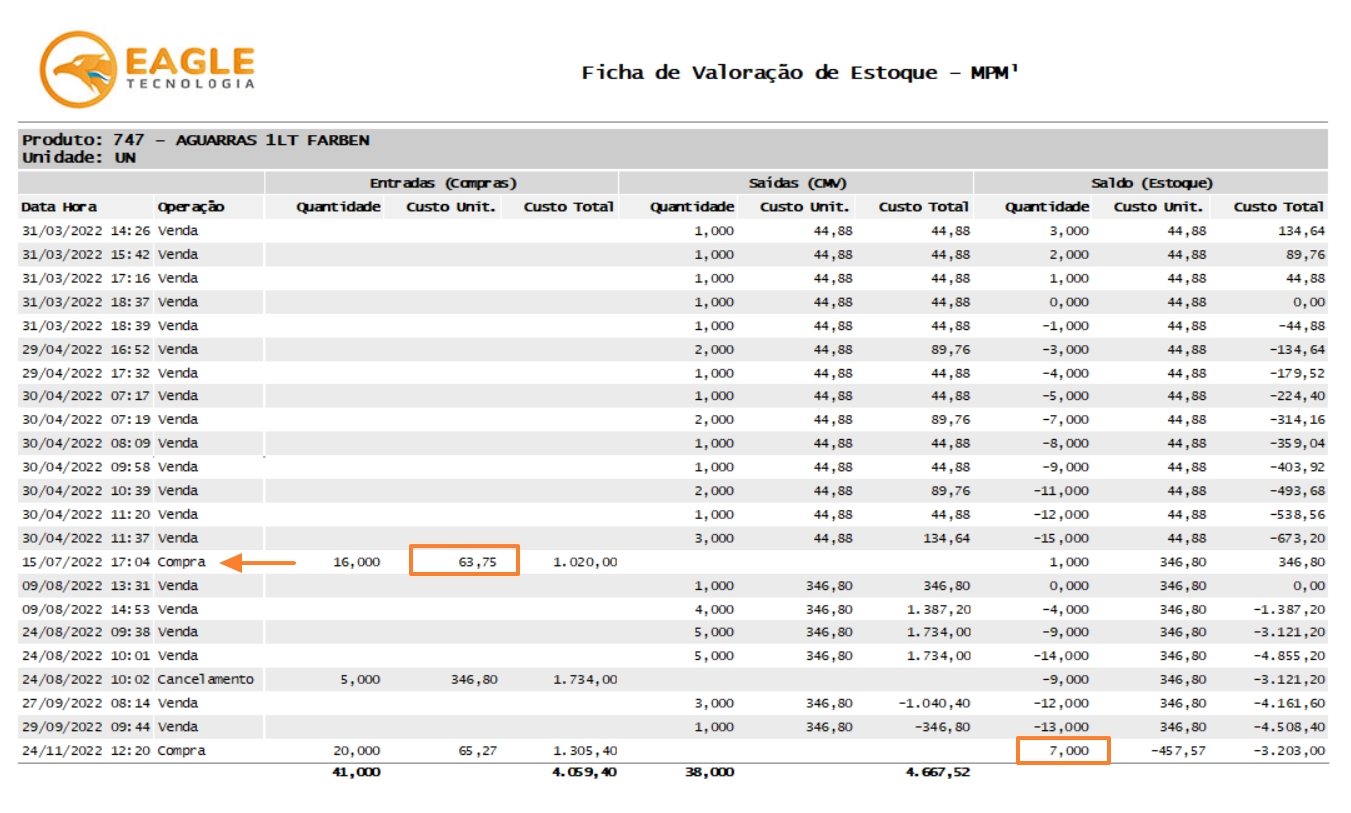
Task: Select the highlighted 63,75 unit cost cell
Action: 464,561
